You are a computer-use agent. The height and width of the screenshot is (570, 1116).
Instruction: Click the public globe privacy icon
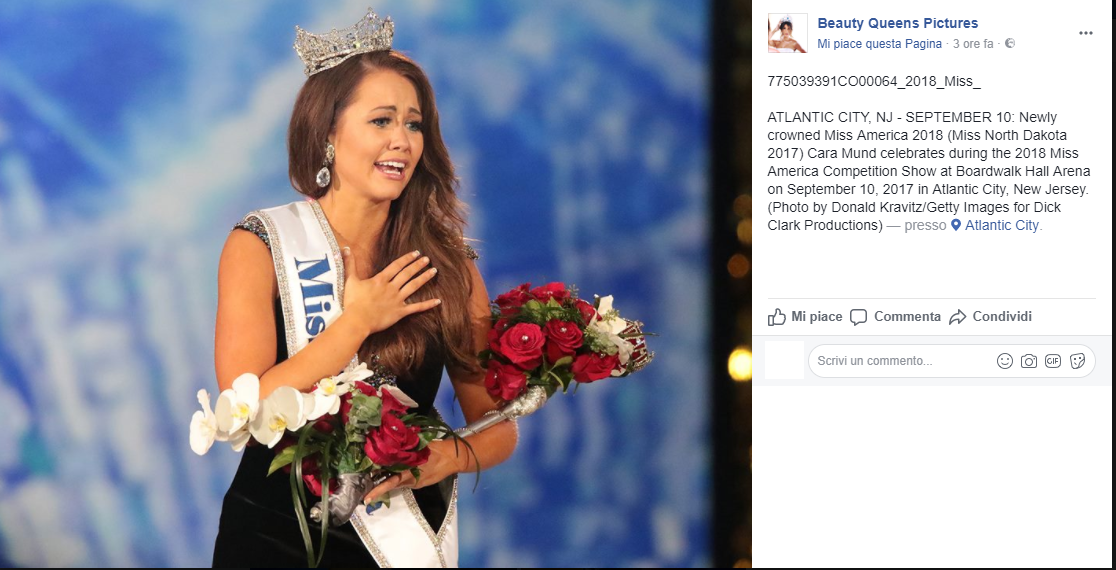pos(1009,43)
